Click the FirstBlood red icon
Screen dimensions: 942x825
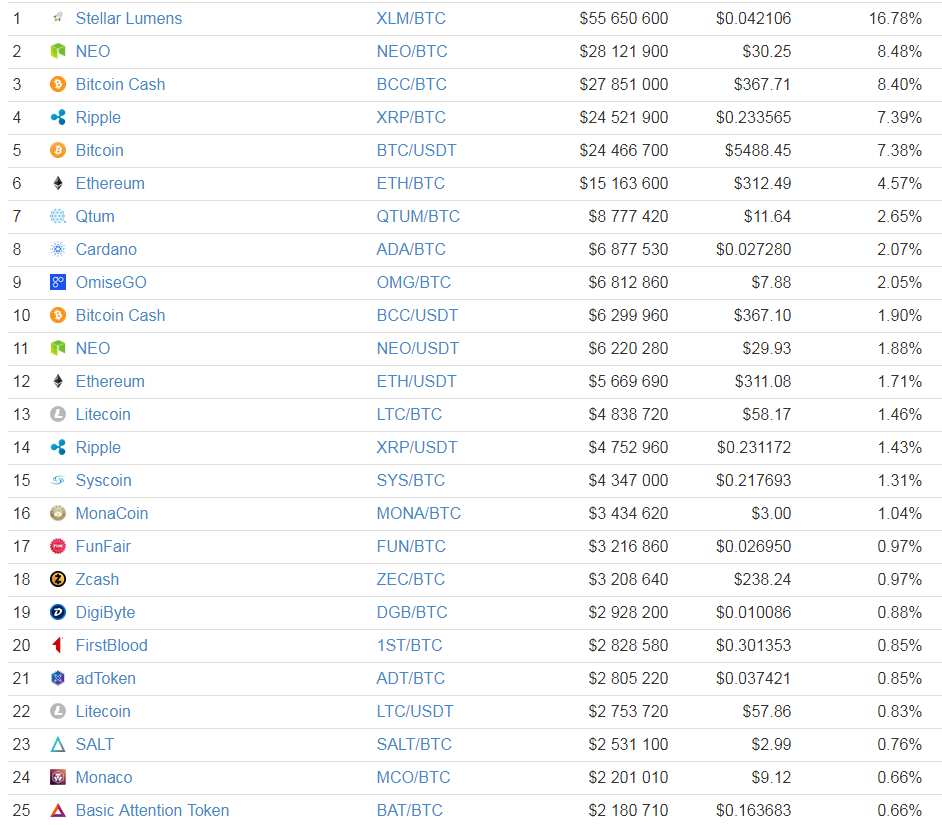click(58, 646)
